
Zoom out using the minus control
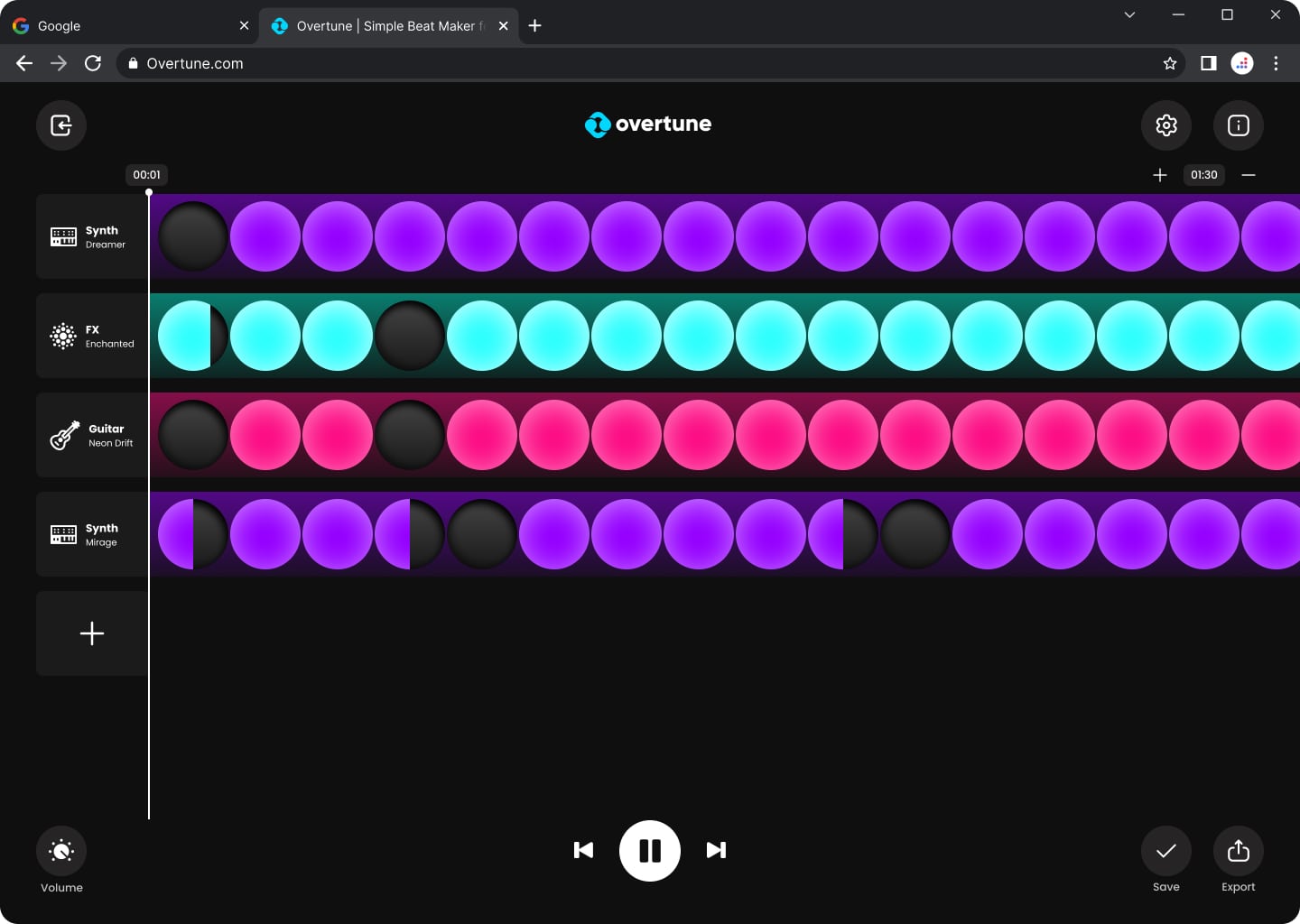pos(1249,175)
